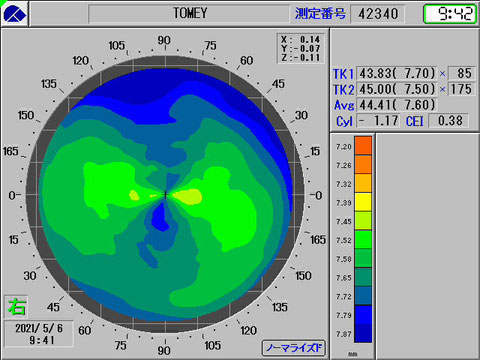
Task: Click the CEI label
Action: (x=414, y=121)
